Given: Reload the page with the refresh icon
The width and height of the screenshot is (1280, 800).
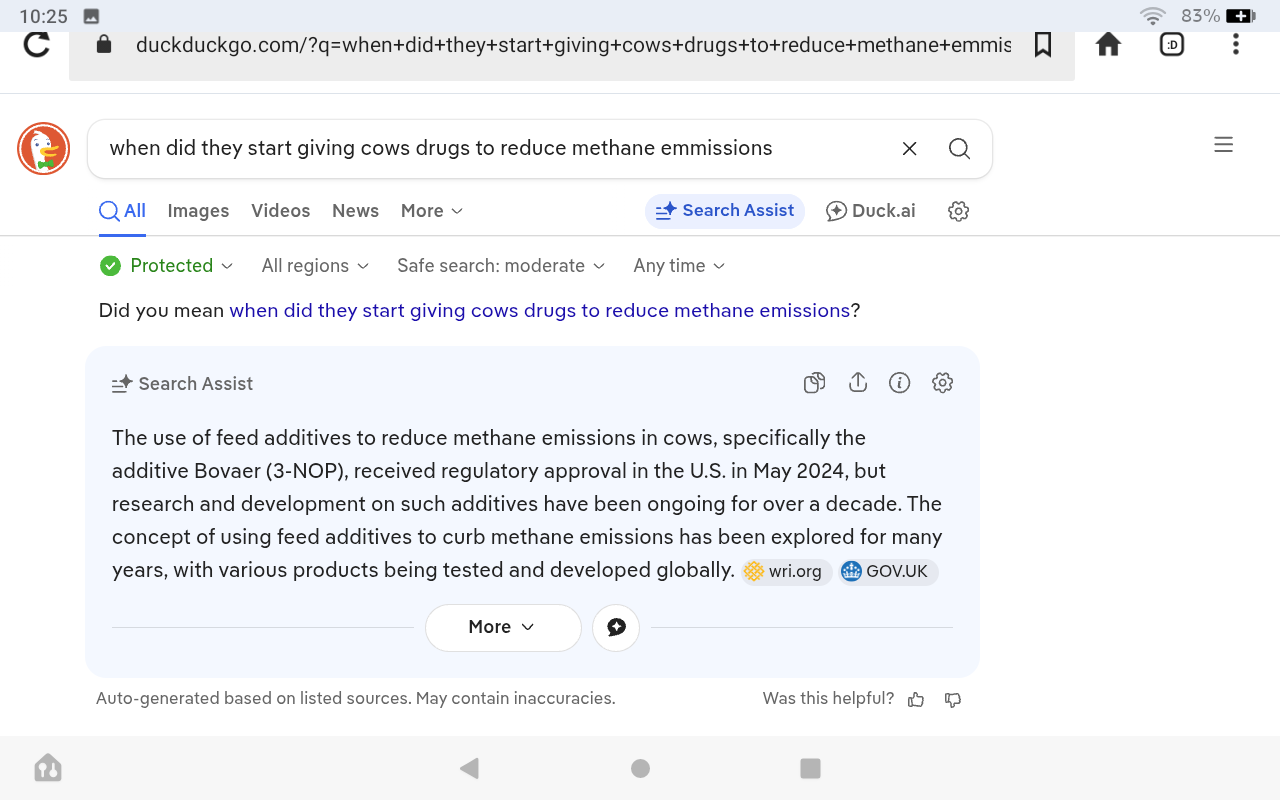Looking at the screenshot, I should (37, 45).
